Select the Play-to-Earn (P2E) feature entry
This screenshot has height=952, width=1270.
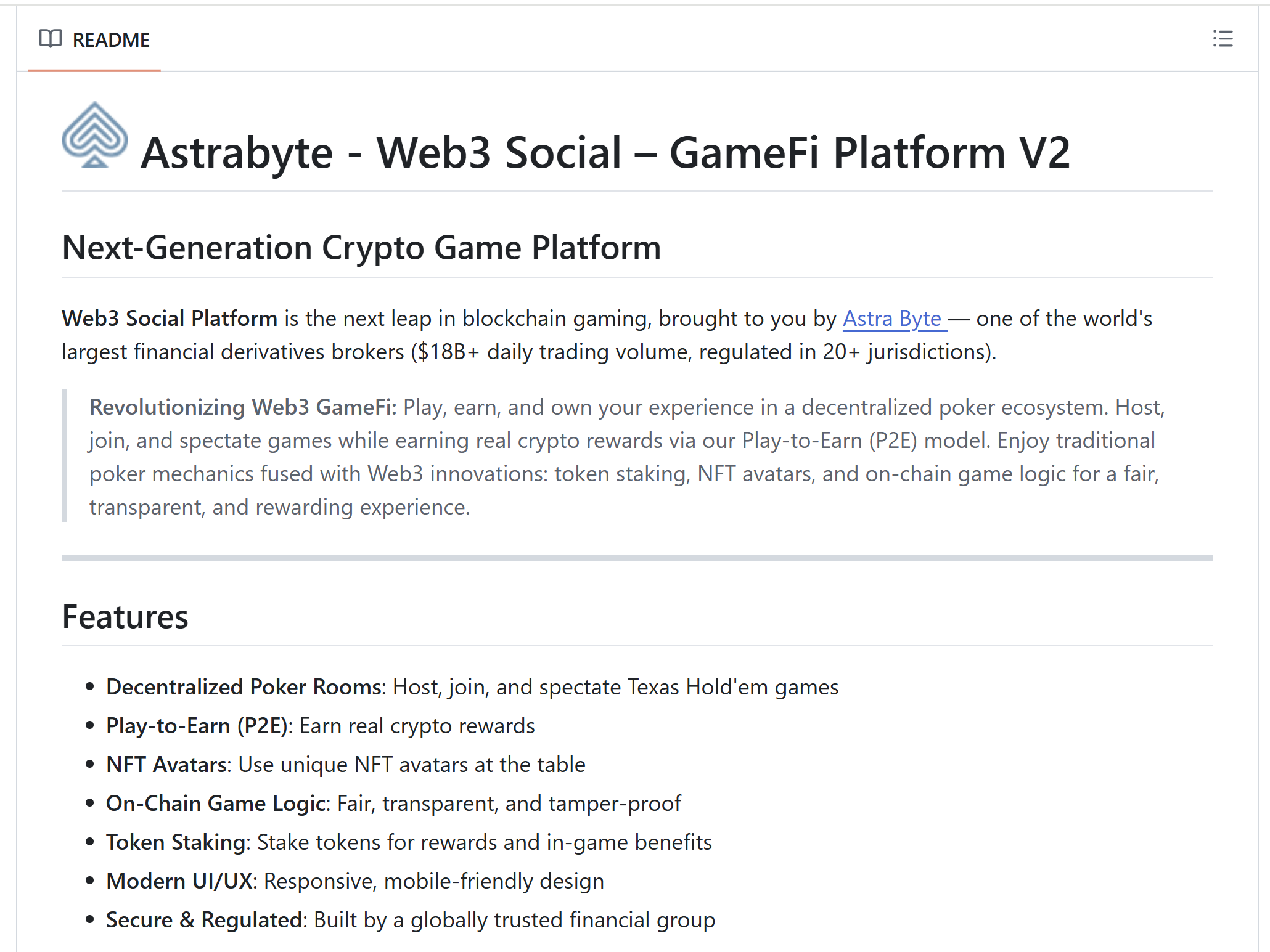coord(321,725)
